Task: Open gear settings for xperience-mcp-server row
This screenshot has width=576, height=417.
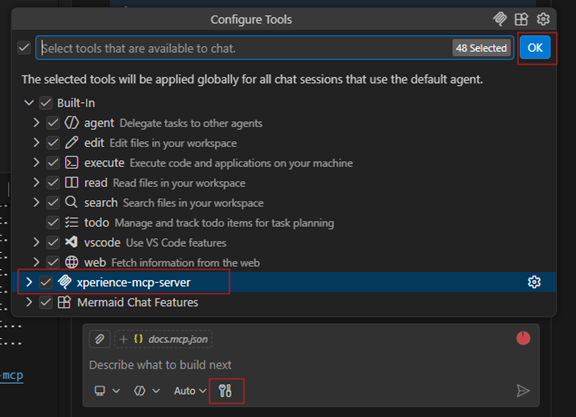Action: 534,282
